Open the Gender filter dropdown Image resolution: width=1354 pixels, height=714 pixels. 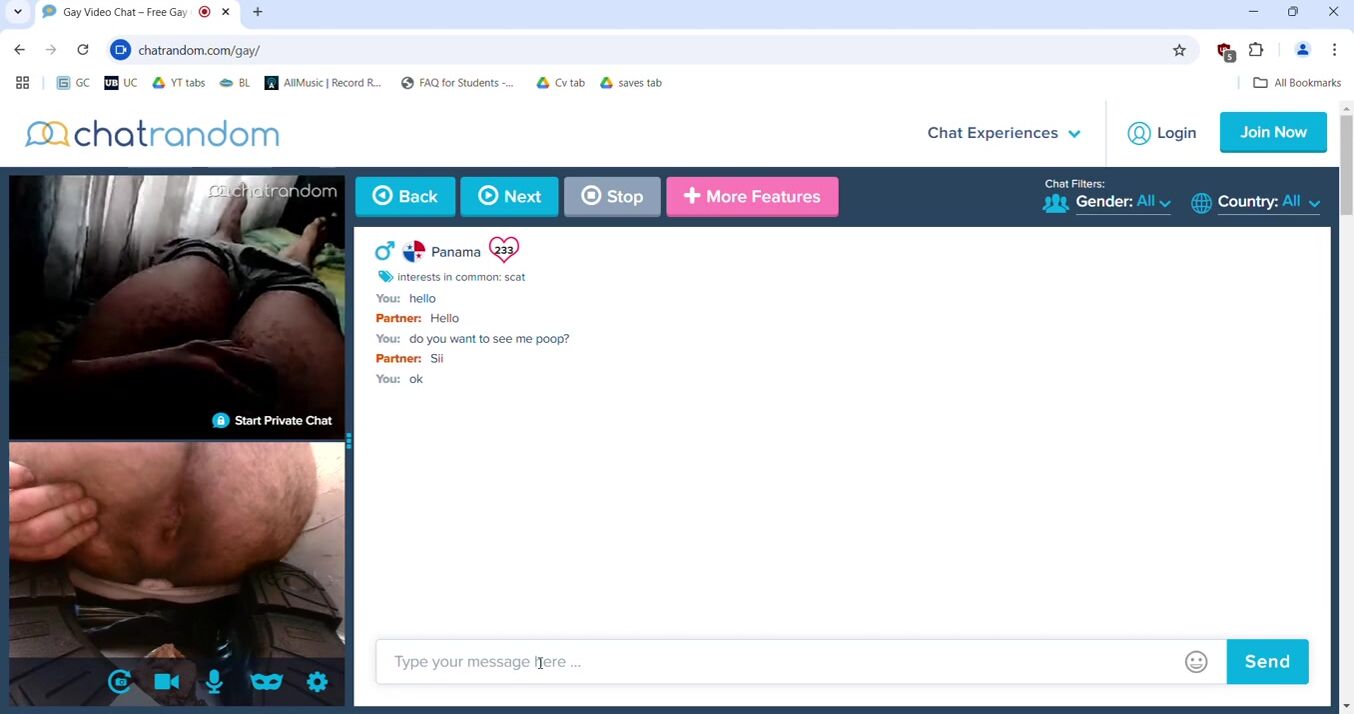1123,202
